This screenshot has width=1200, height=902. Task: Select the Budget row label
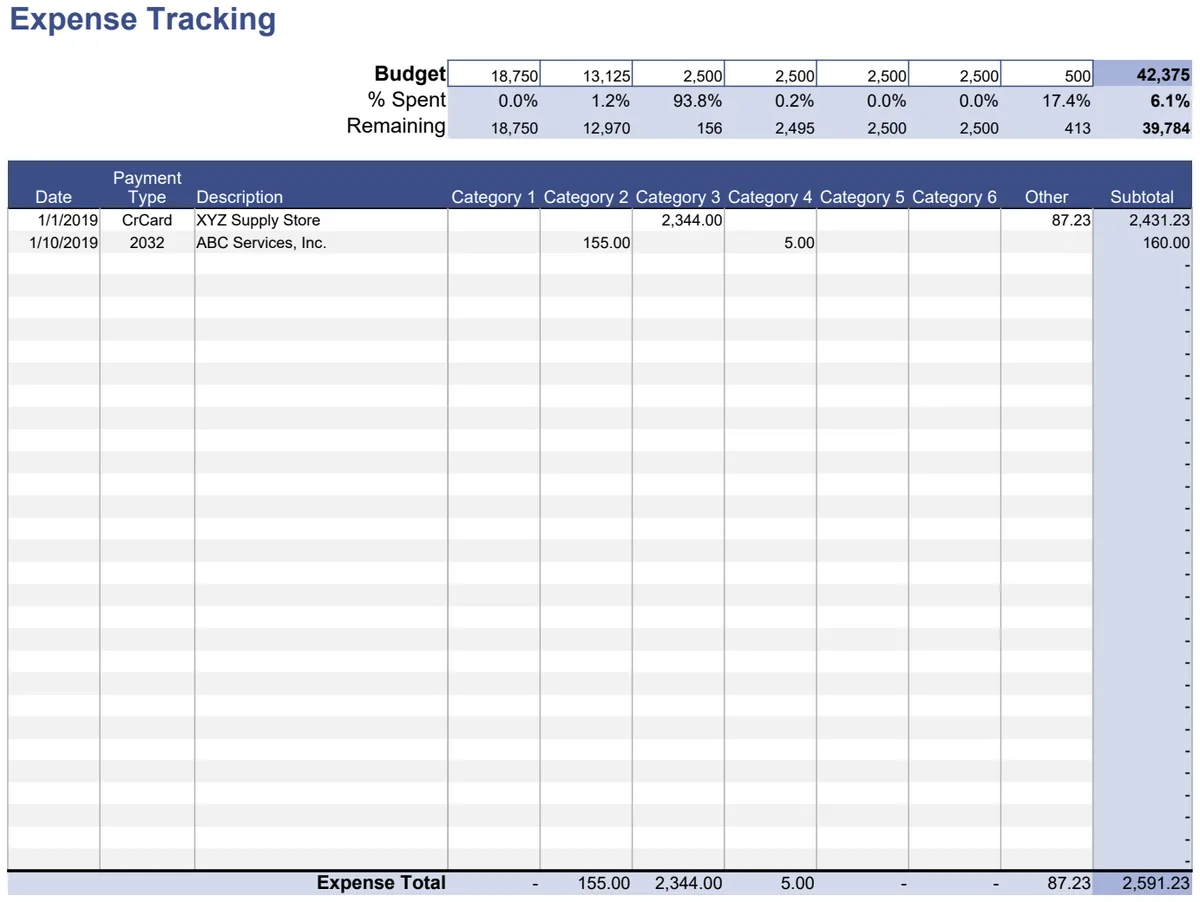pos(410,74)
